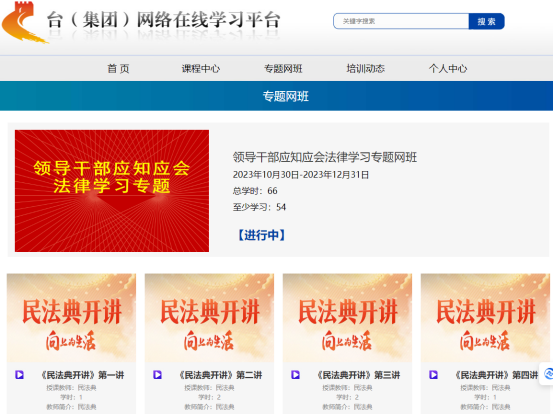The height and width of the screenshot is (414, 553).
Task: Open the red 领导干部应知应会法律学习专题 banner image
Action: [112, 191]
